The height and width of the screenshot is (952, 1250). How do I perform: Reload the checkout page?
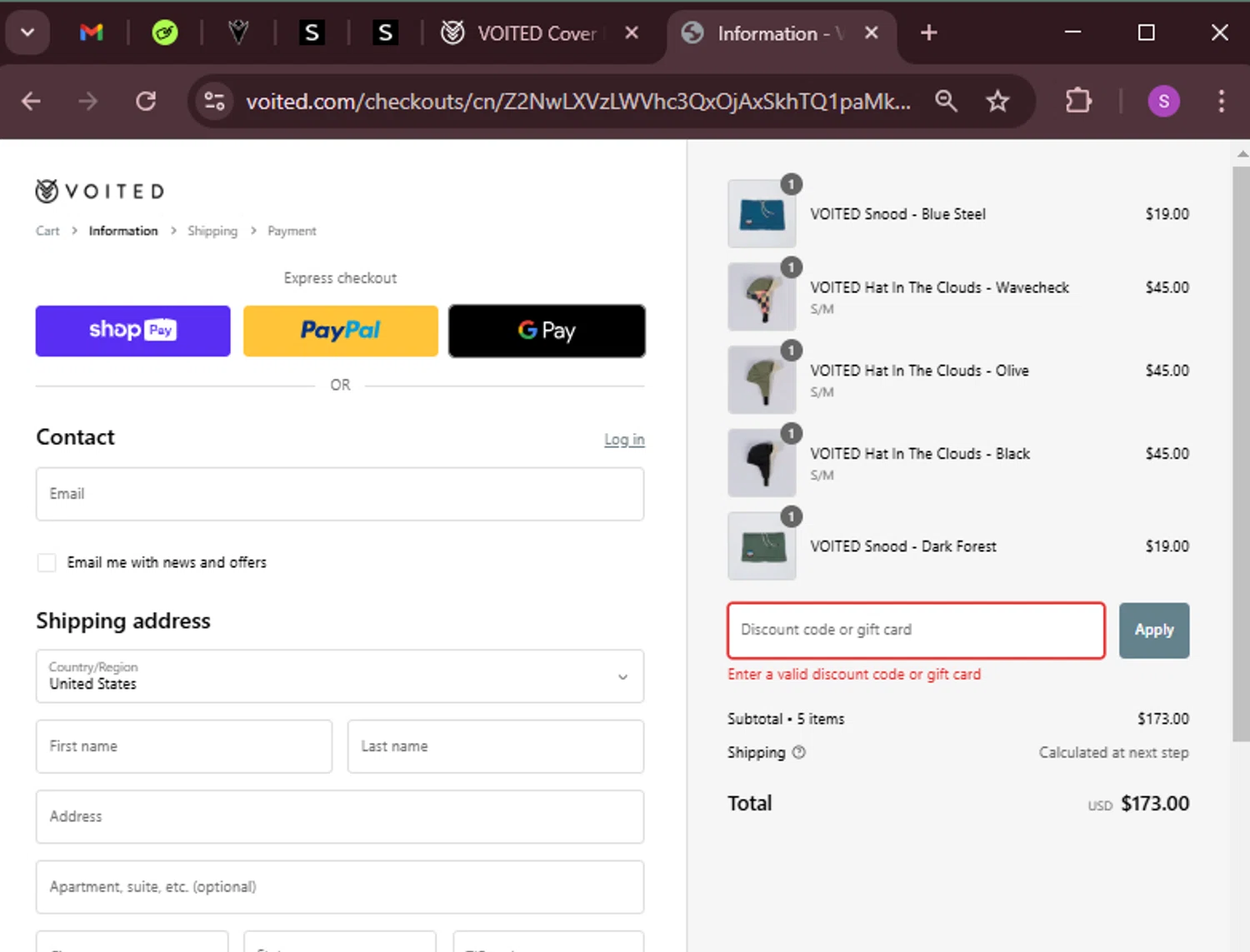(x=146, y=102)
